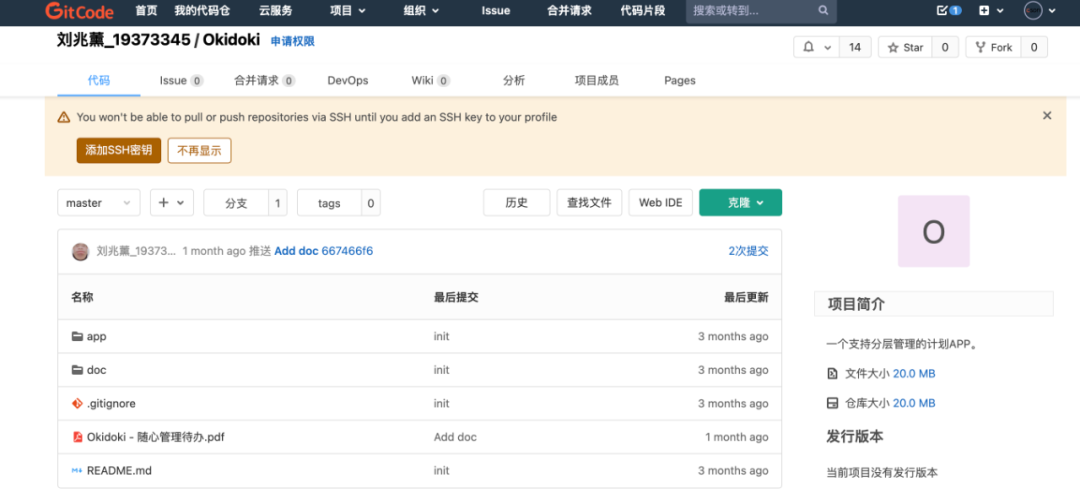Switch to the 分析 tab
The height and width of the screenshot is (499, 1080).
pos(514,80)
